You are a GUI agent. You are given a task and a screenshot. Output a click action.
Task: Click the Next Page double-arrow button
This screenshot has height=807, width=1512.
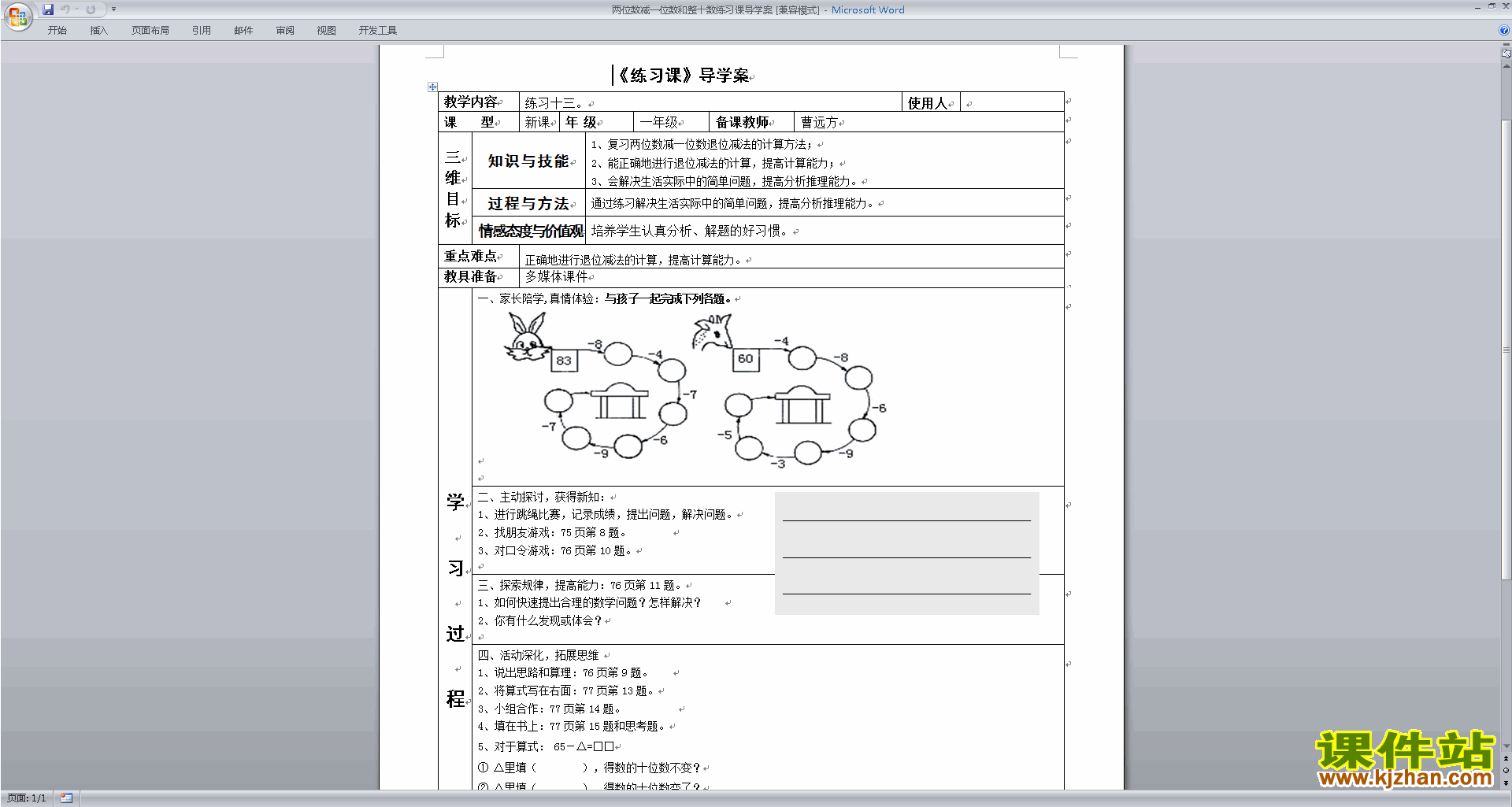pos(1506,783)
